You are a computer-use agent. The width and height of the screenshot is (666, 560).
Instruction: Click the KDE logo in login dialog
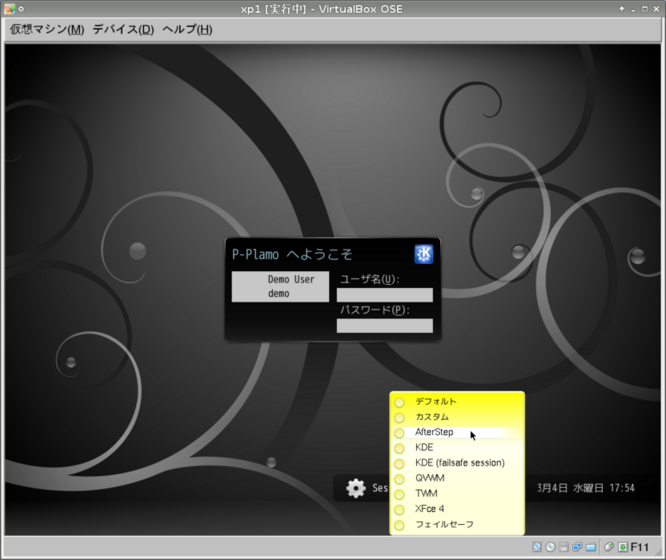coord(423,254)
